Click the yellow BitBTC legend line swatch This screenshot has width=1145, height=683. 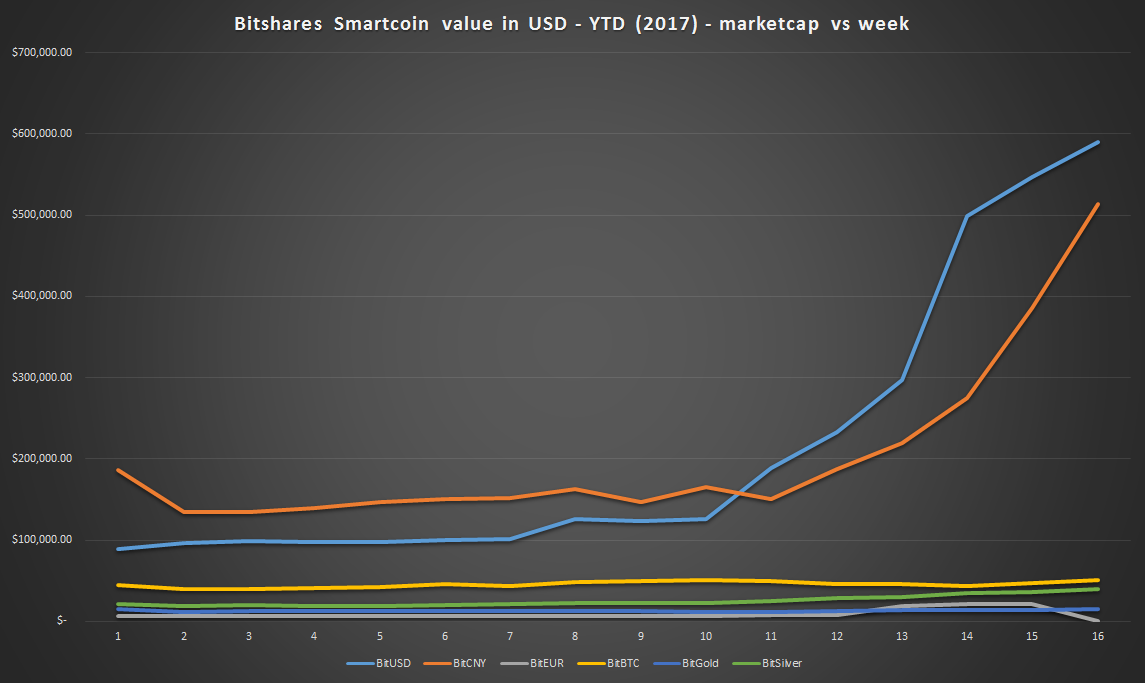click(591, 664)
